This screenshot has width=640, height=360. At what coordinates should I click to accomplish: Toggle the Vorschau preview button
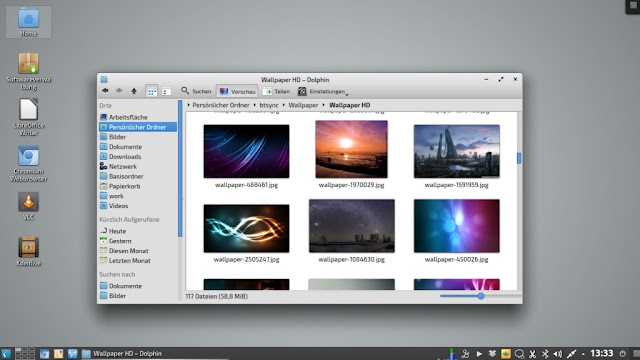coord(237,91)
